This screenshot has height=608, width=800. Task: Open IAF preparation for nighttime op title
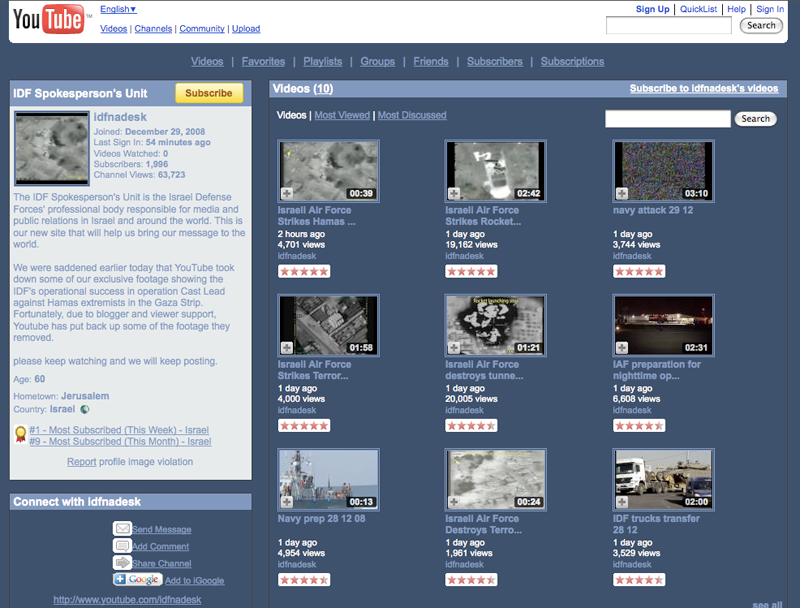656,370
